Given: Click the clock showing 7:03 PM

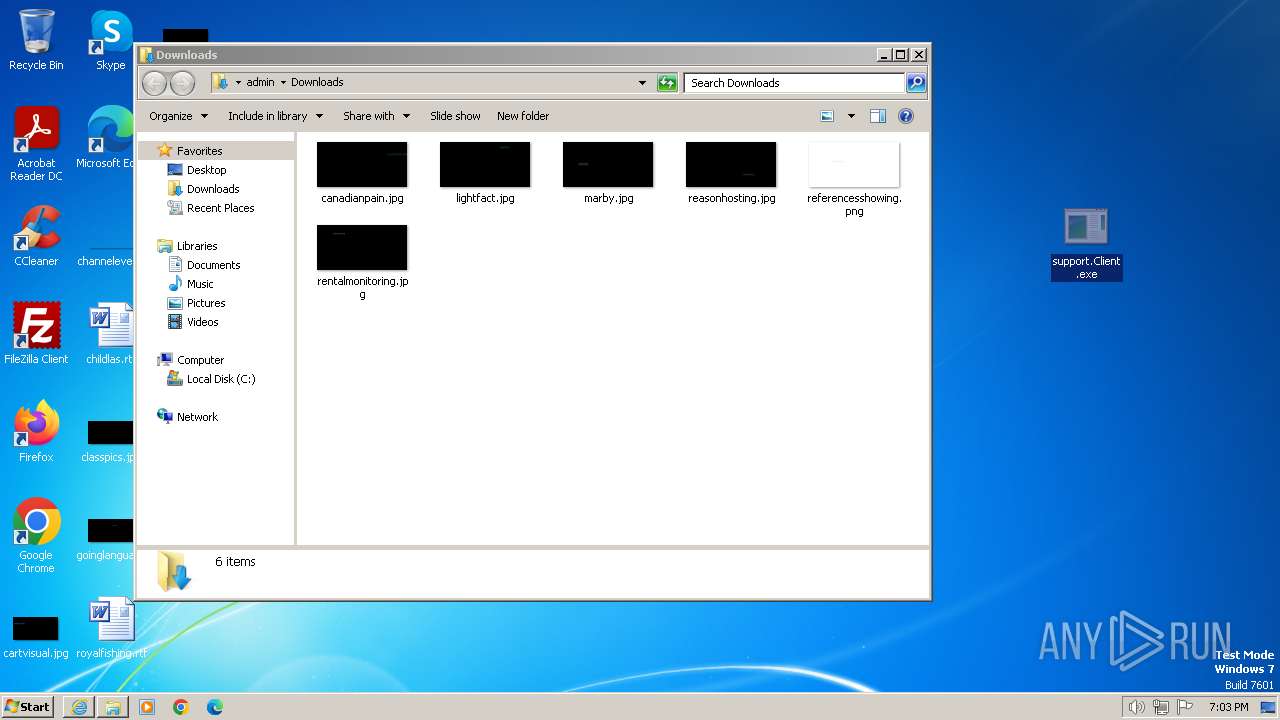Looking at the screenshot, I should [x=1228, y=707].
